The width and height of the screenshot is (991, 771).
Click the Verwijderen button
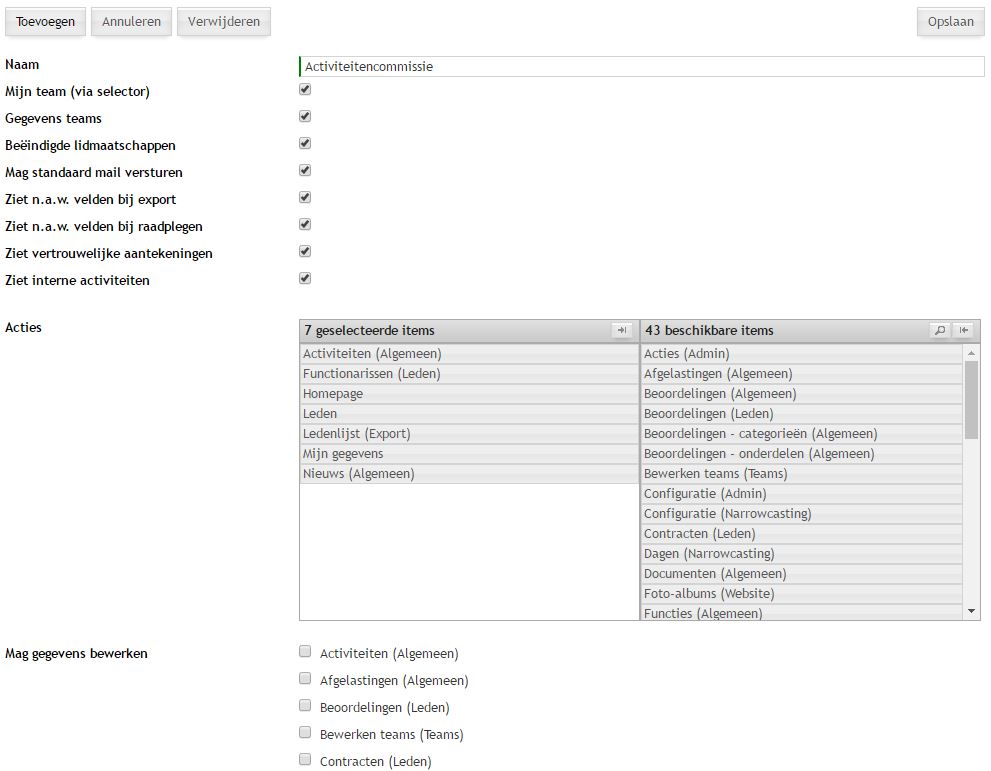point(223,22)
